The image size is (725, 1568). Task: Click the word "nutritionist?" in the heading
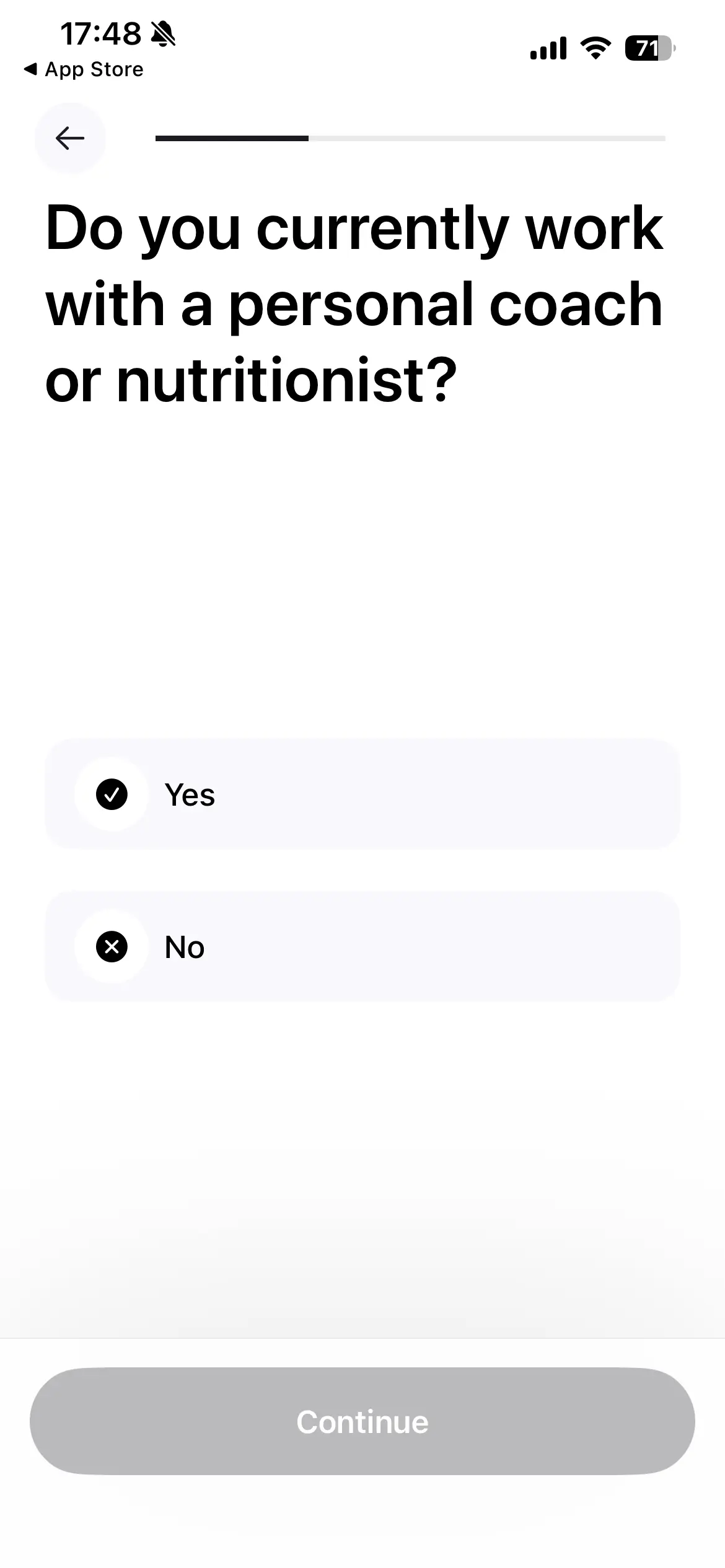click(x=286, y=379)
